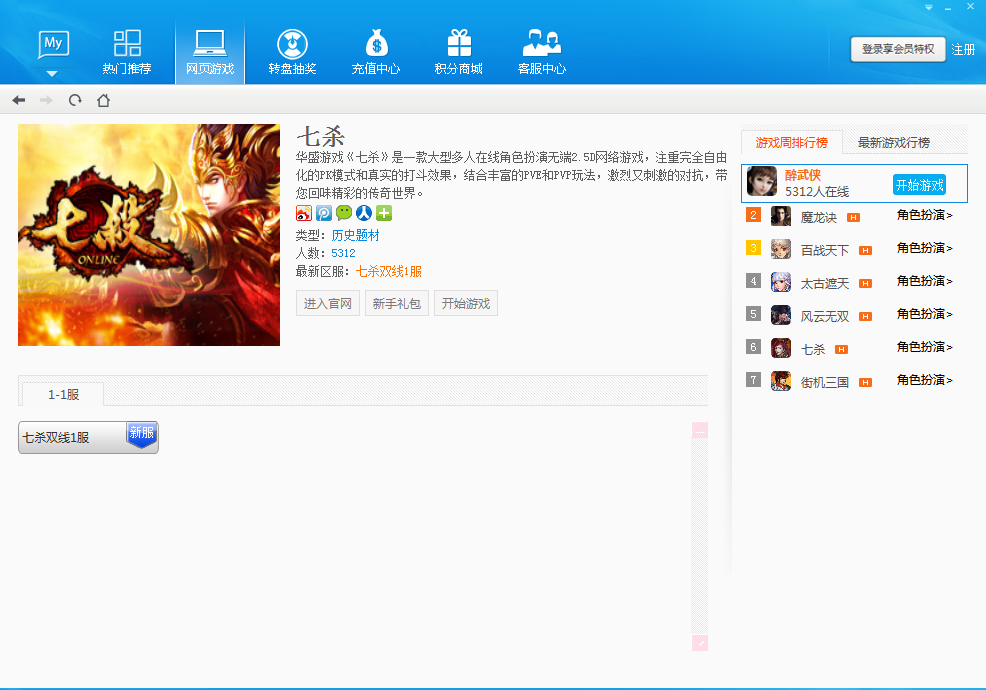The image size is (986, 690).
Task: Click 七杀双线1服 latest server link
Action: click(x=389, y=271)
